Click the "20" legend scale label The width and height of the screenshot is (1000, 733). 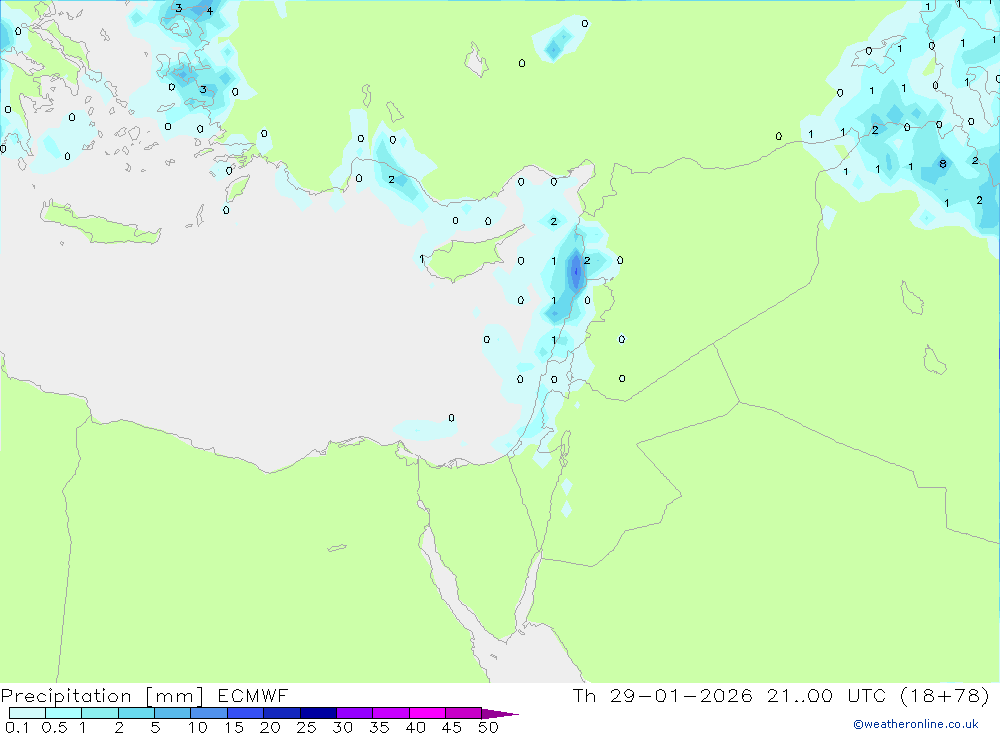(270, 727)
